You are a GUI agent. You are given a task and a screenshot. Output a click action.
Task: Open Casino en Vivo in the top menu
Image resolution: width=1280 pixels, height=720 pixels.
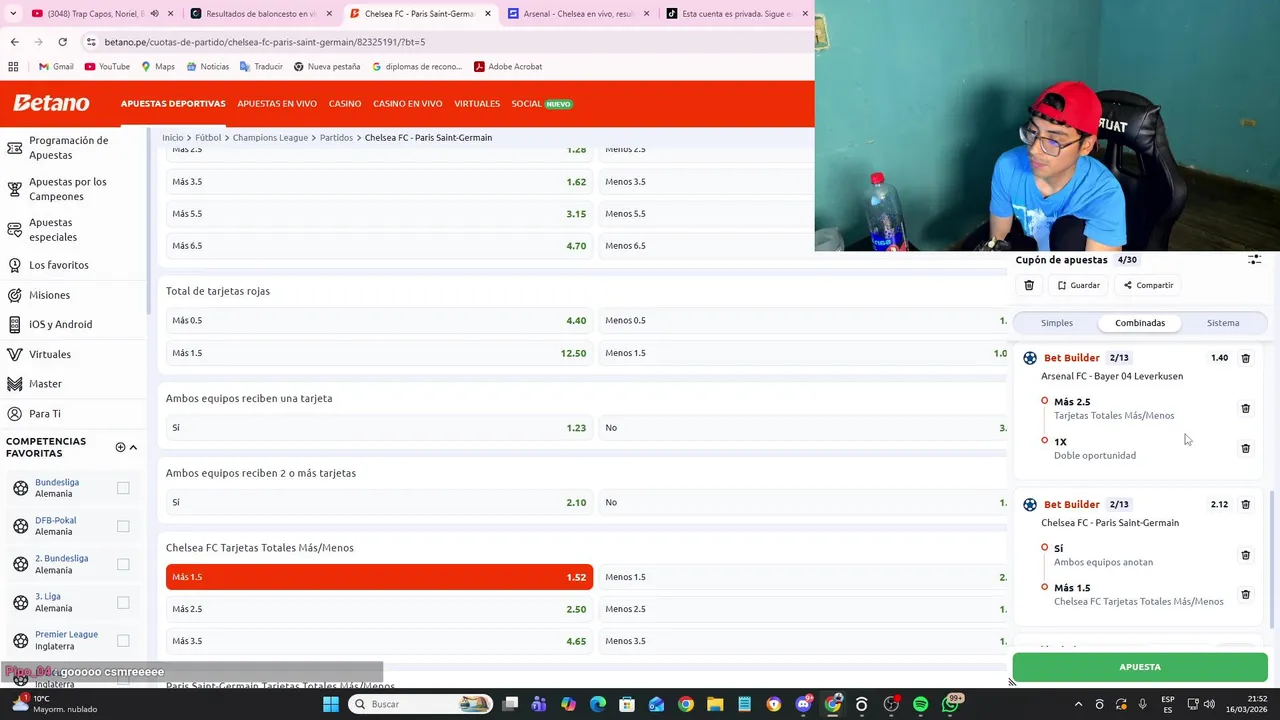pos(408,104)
